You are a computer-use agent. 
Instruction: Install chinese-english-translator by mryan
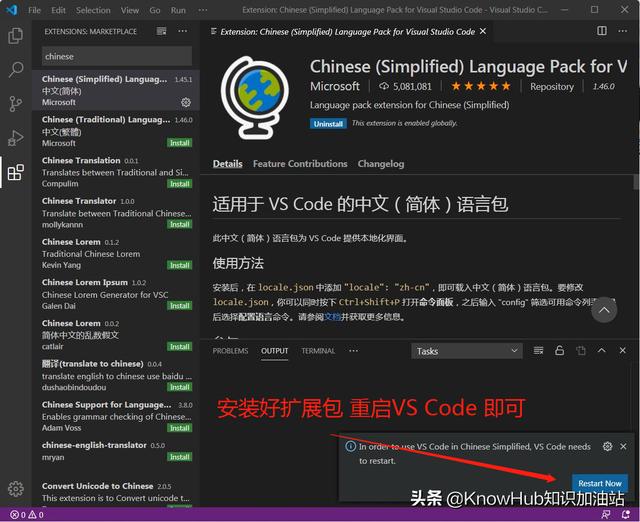click(180, 457)
